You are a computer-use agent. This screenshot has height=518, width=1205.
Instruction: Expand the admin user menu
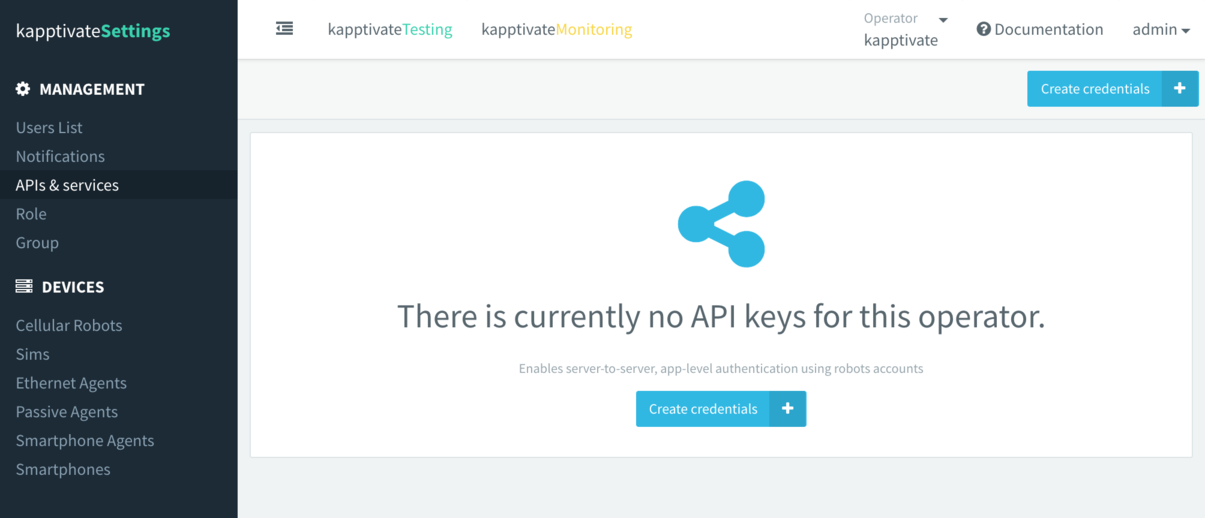click(x=1161, y=30)
